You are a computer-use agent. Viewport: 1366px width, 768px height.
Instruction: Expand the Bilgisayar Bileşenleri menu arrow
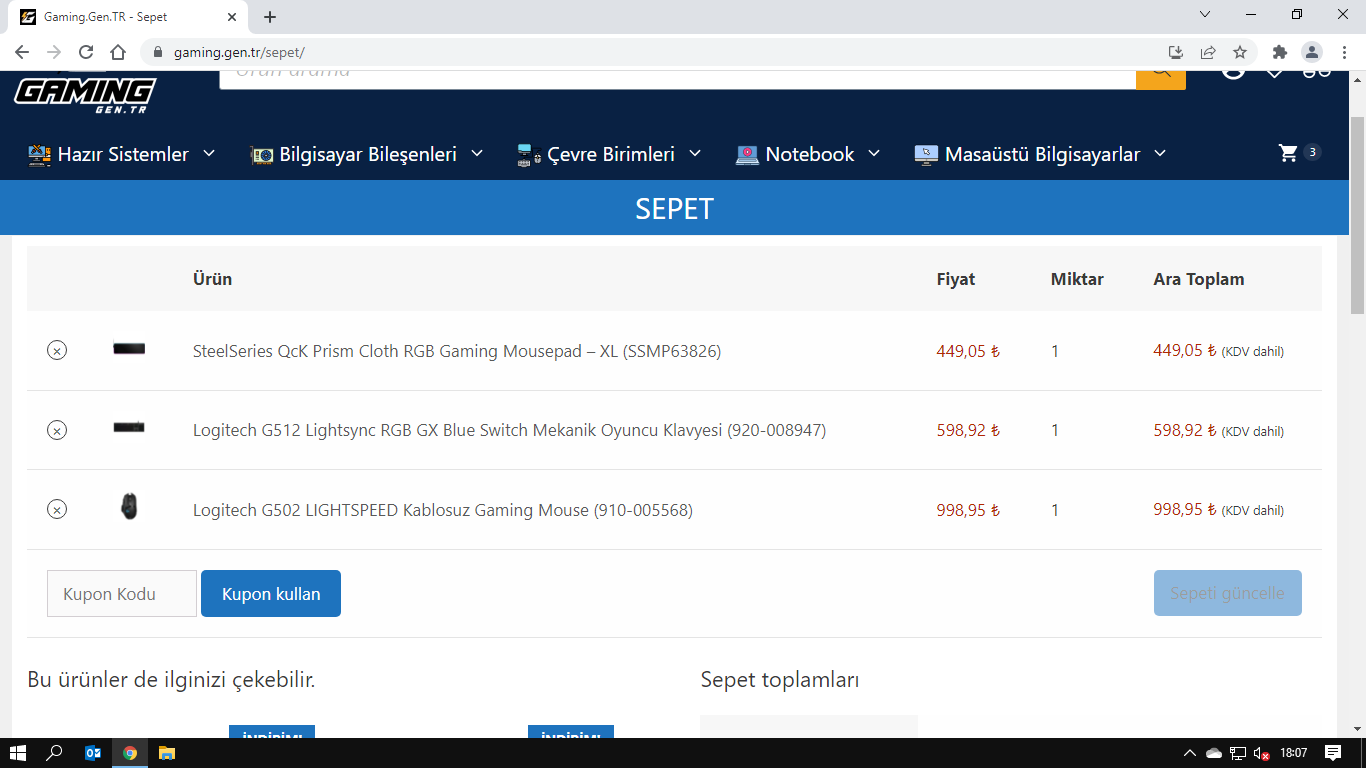coord(477,153)
